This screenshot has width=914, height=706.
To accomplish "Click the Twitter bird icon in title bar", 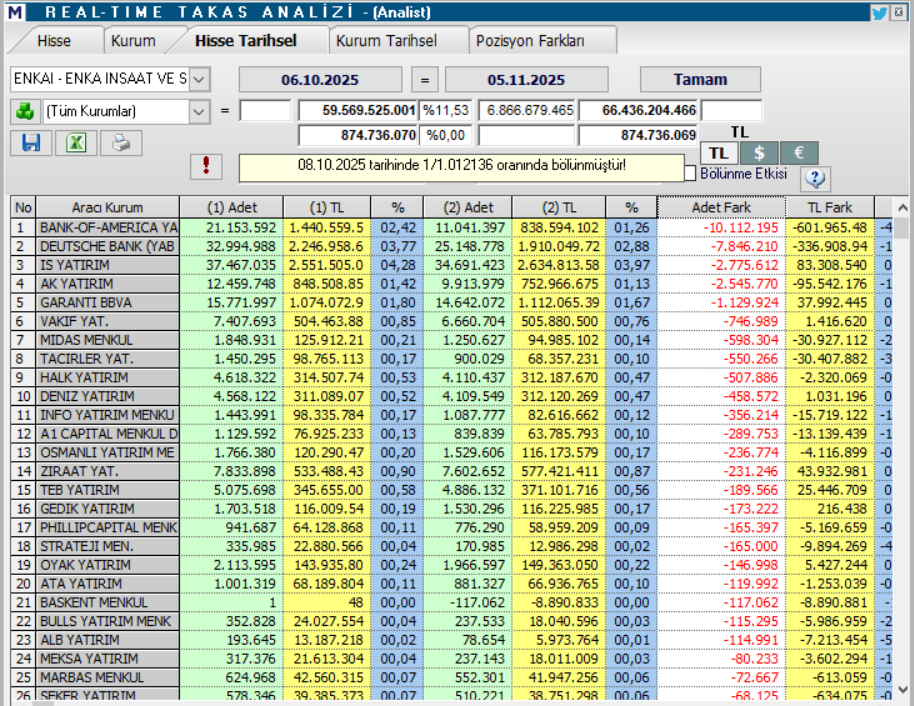I will point(879,13).
